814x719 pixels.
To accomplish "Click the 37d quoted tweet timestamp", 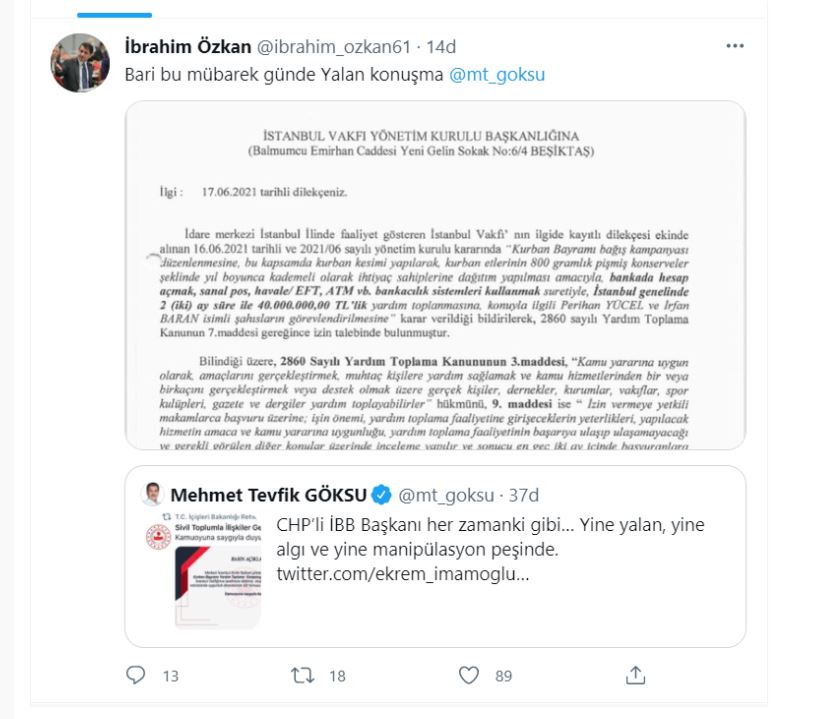I will 525,495.
